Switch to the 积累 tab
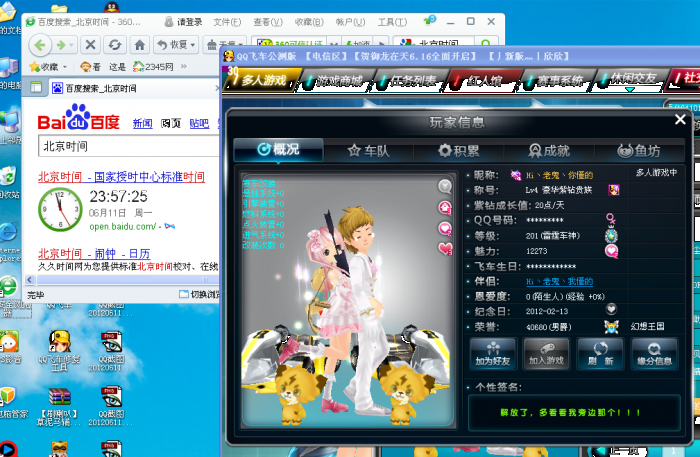 (459, 151)
